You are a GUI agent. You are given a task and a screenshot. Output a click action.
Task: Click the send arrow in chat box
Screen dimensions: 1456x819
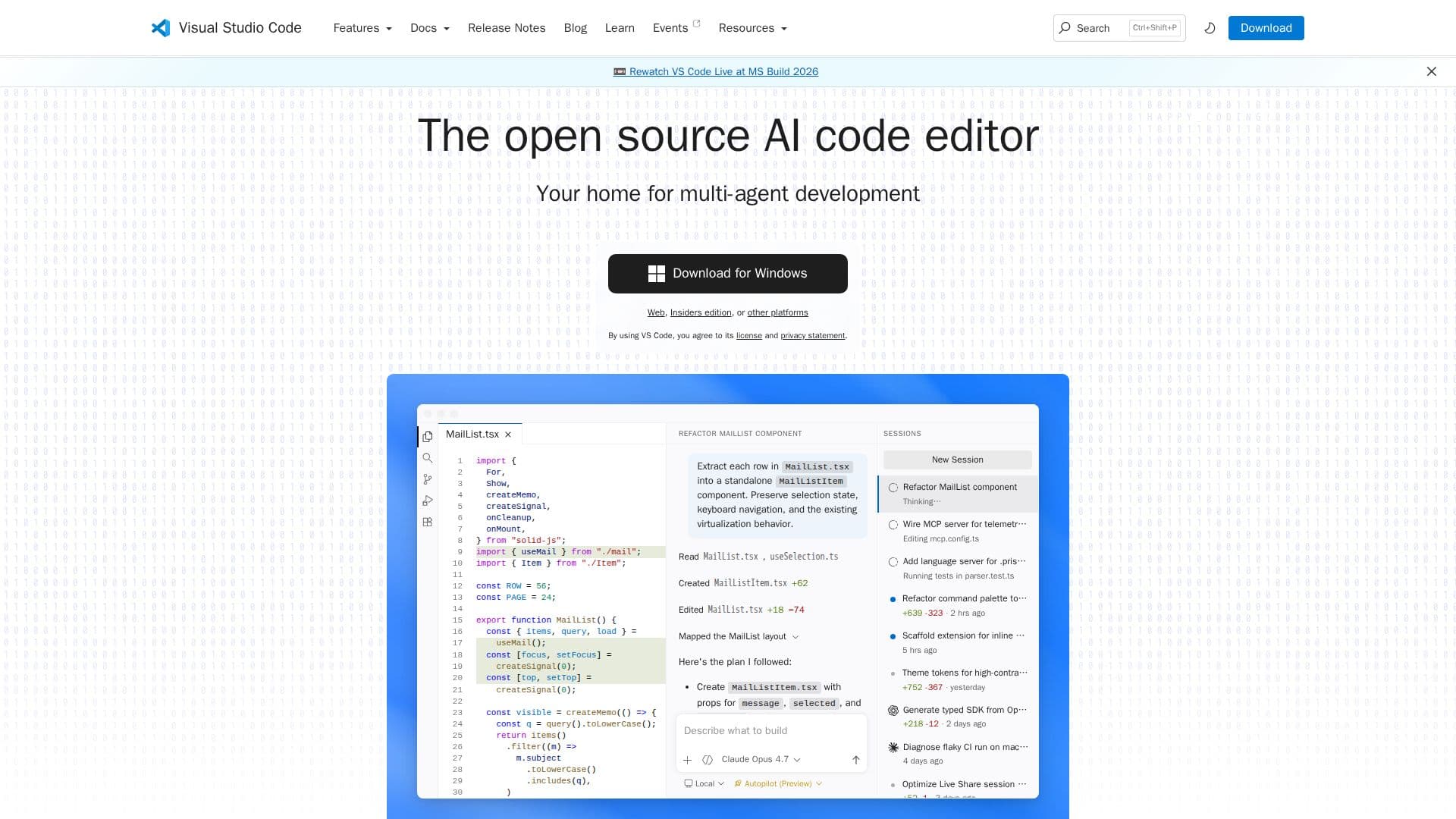[x=855, y=760]
